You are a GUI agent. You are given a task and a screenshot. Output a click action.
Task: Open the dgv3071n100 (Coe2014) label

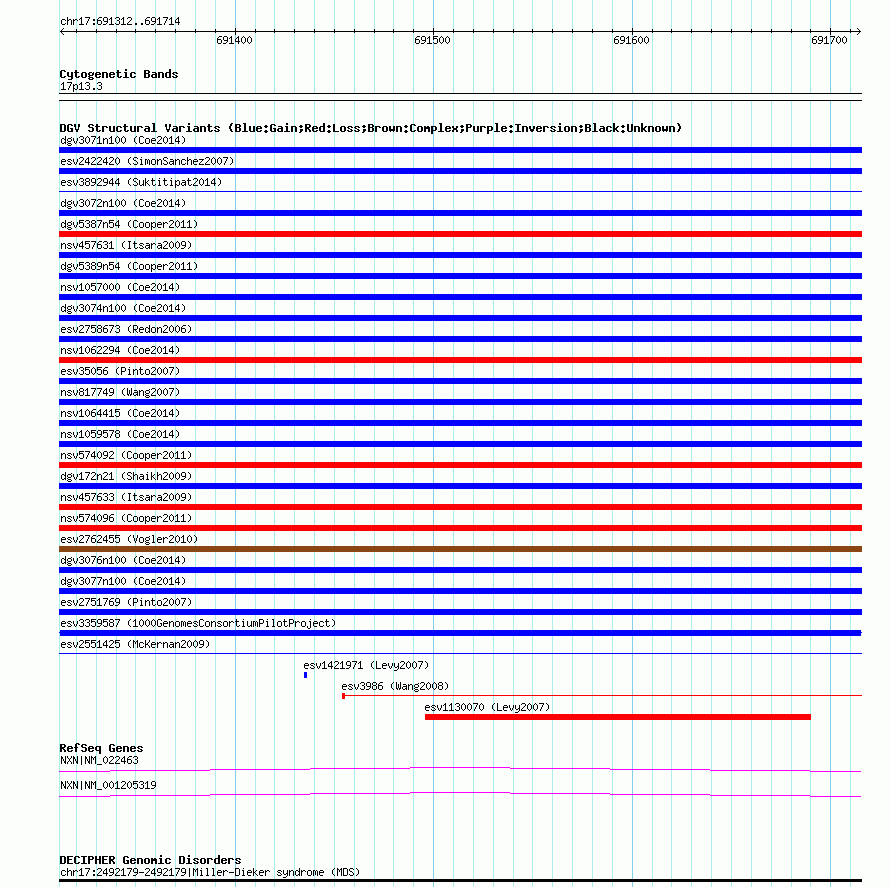(x=123, y=140)
